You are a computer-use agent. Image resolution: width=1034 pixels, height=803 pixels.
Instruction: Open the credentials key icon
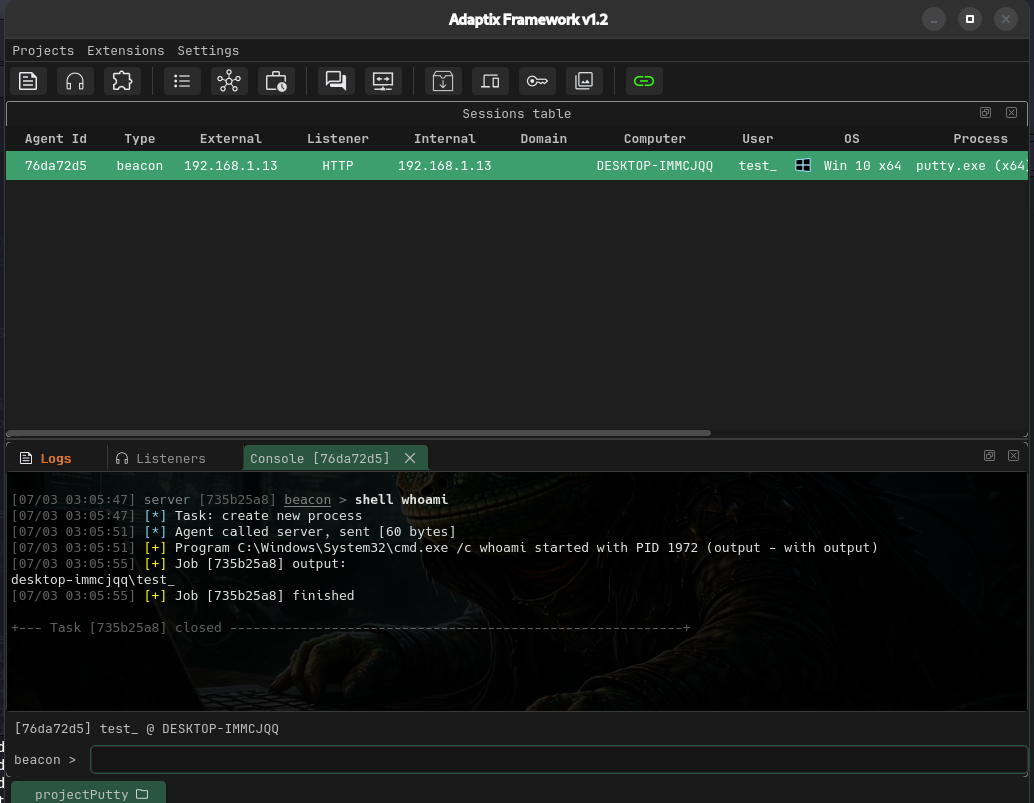click(x=537, y=82)
